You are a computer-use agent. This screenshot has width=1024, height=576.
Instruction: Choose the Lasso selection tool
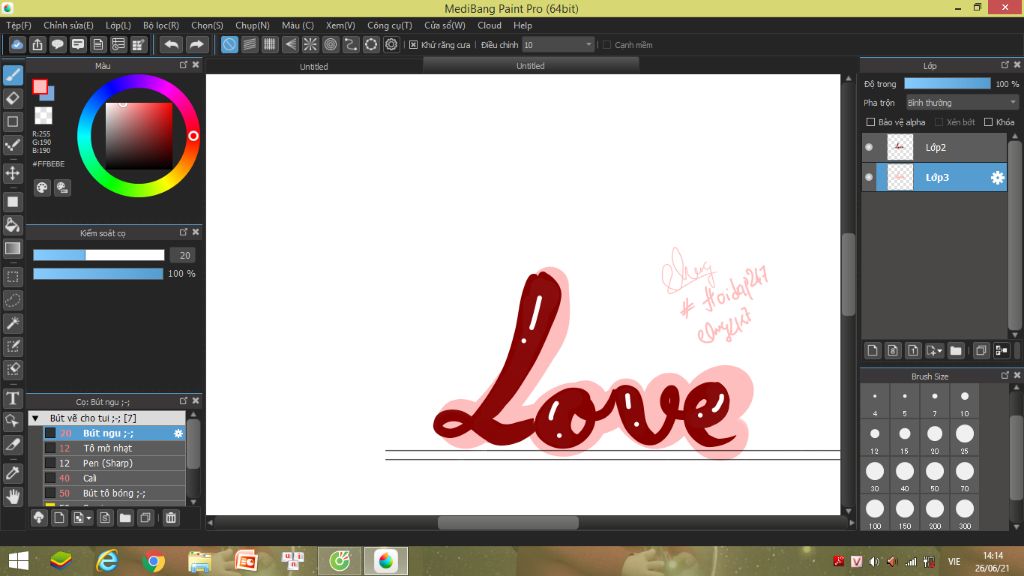click(13, 300)
